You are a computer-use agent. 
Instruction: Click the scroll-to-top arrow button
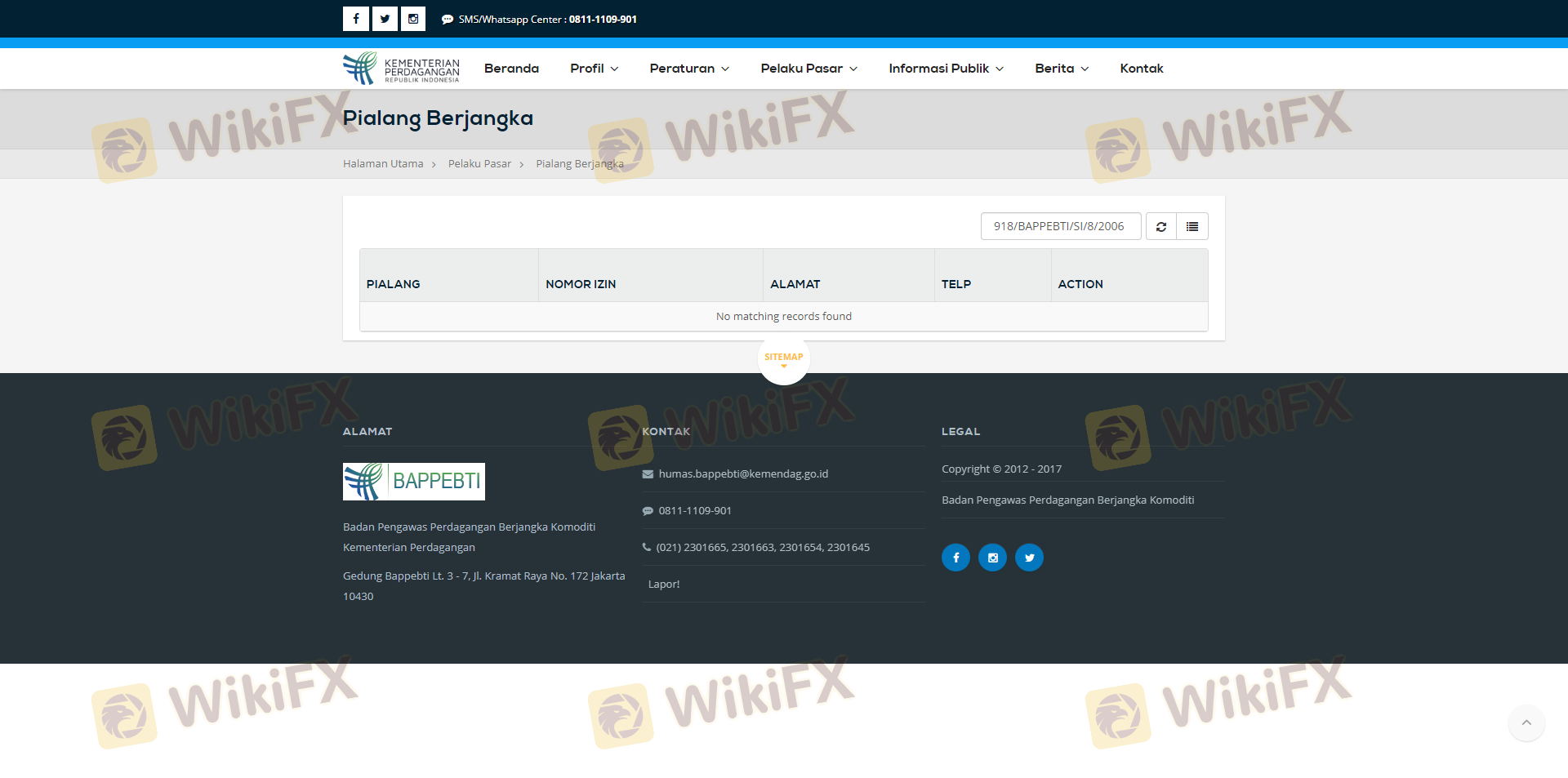pyautogui.click(x=1526, y=722)
